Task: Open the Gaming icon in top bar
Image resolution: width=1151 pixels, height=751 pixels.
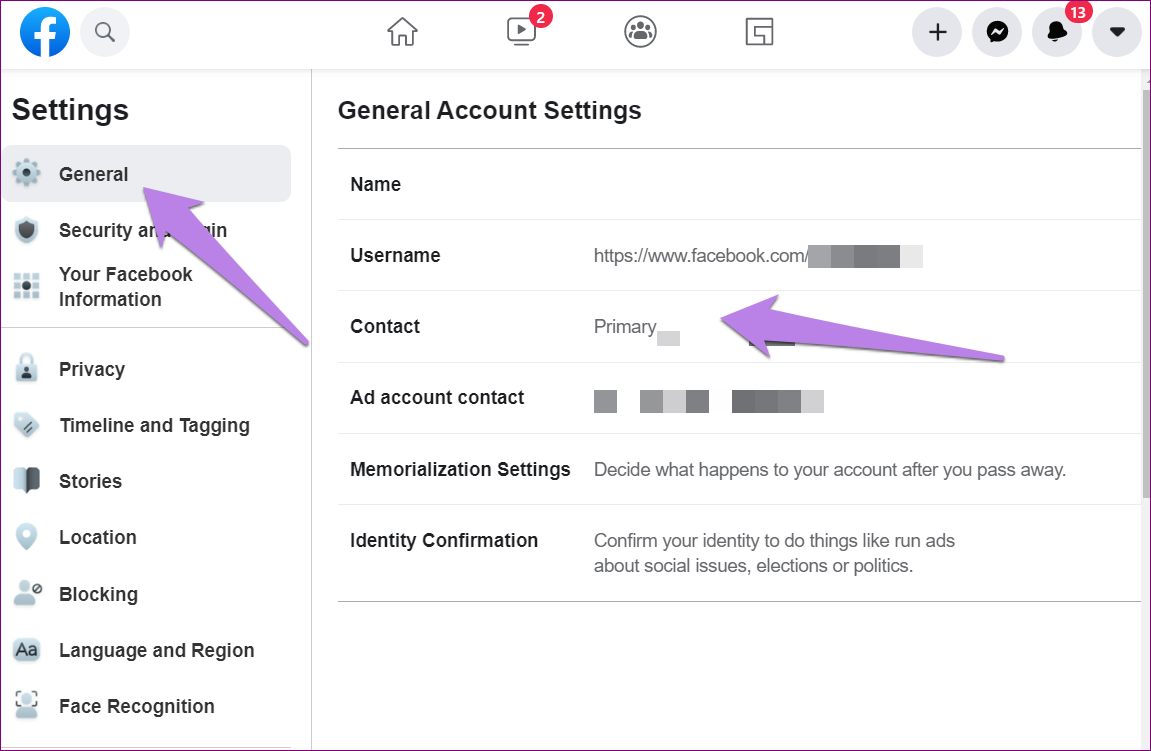Action: [x=760, y=33]
